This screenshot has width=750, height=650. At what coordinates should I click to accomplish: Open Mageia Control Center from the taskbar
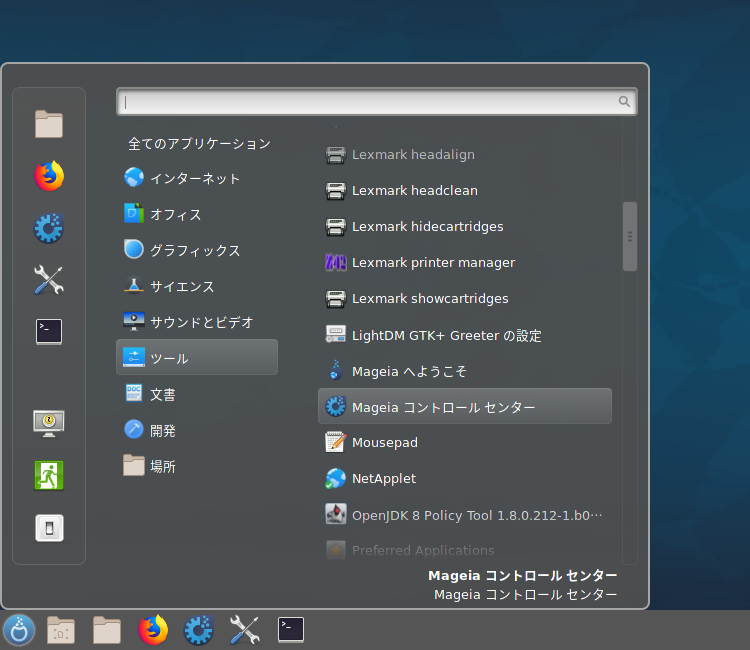pos(199,630)
